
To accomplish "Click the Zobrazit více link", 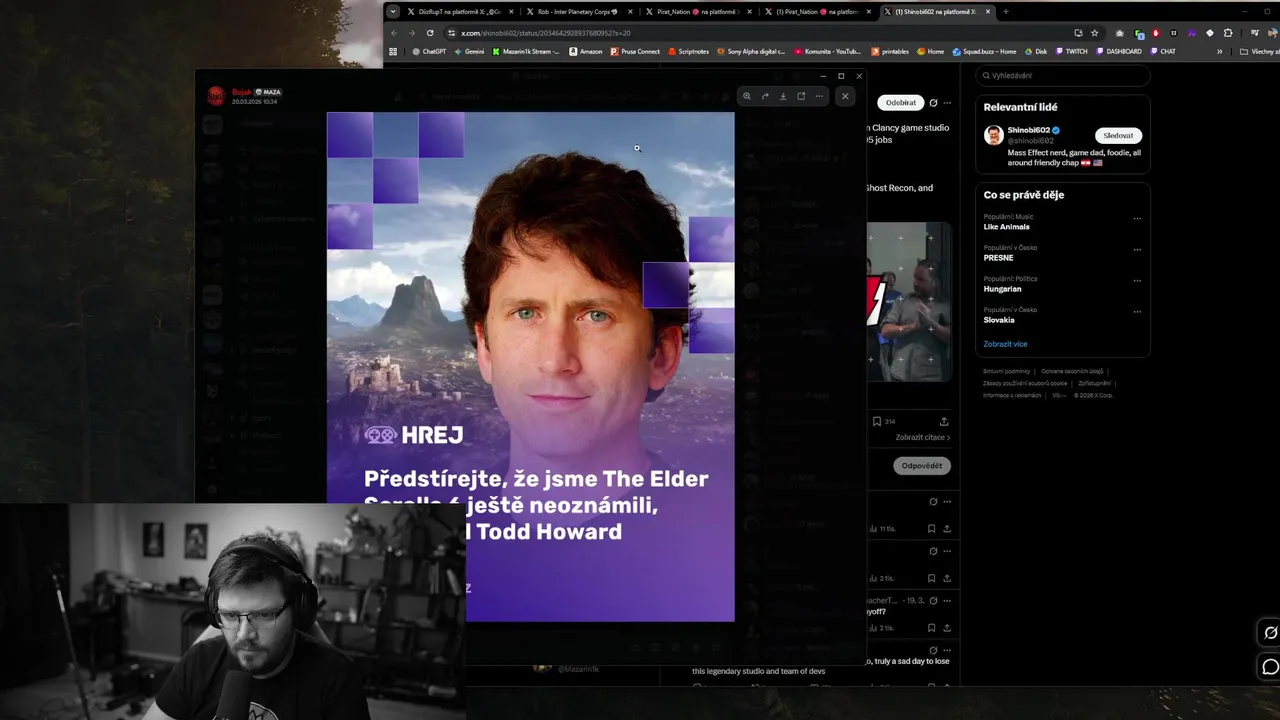I will point(1005,344).
